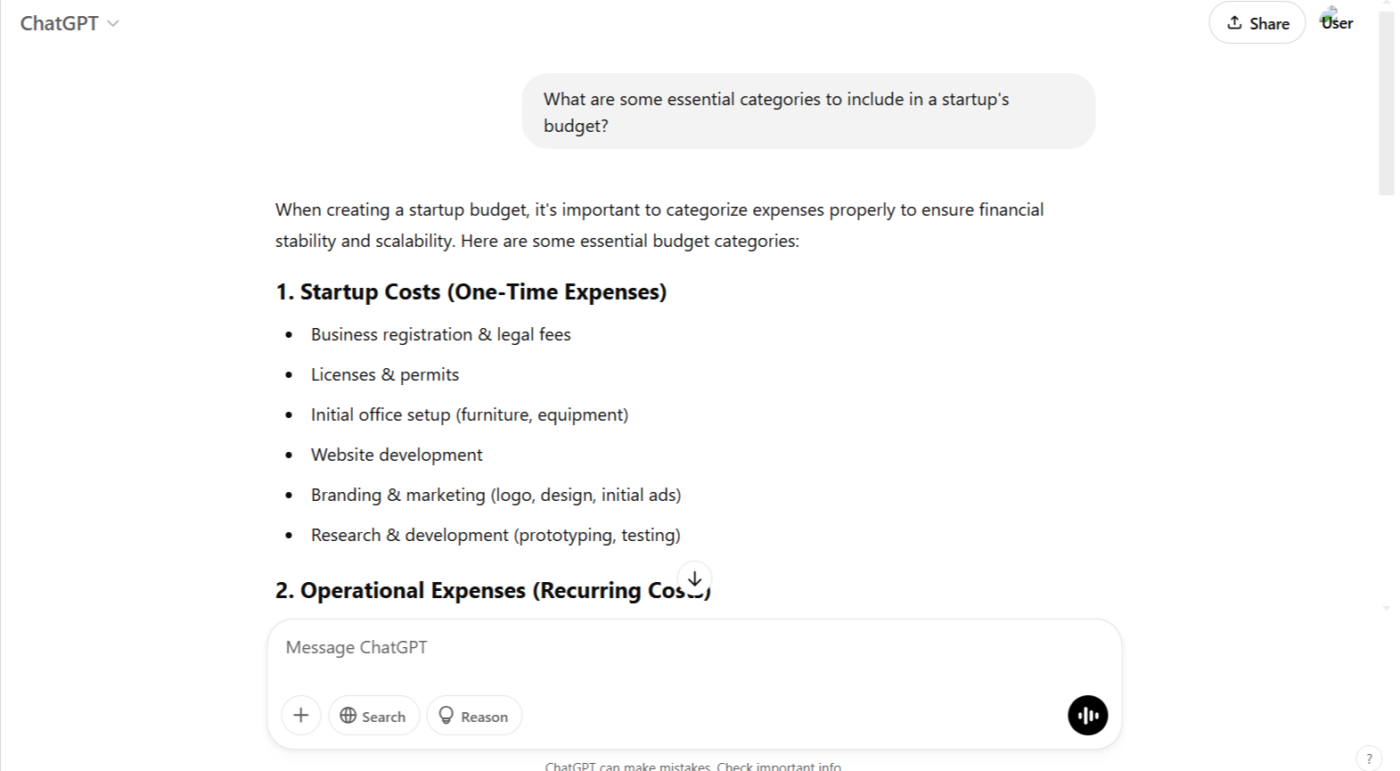This screenshot has height=771, width=1400.
Task: Click the "Licenses & permits" bullet text
Action: pos(384,375)
